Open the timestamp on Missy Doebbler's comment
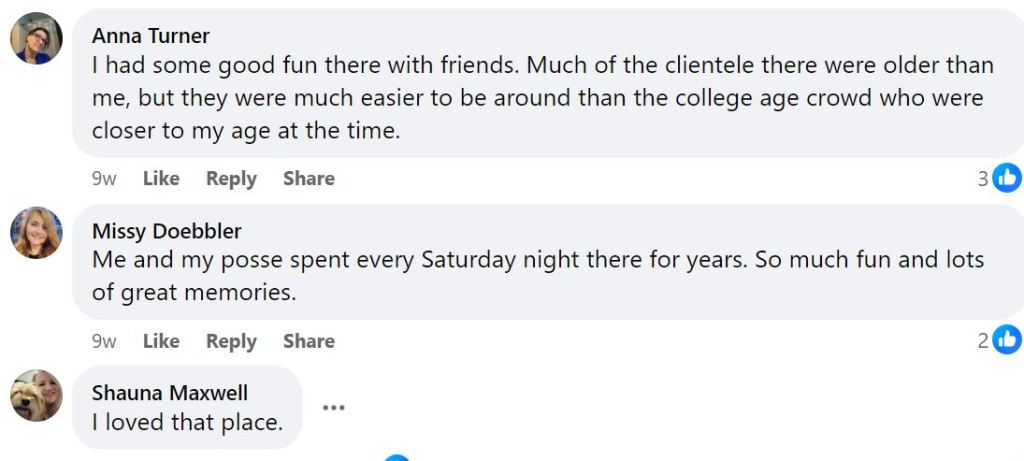This screenshot has width=1024, height=461. pyautogui.click(x=104, y=341)
